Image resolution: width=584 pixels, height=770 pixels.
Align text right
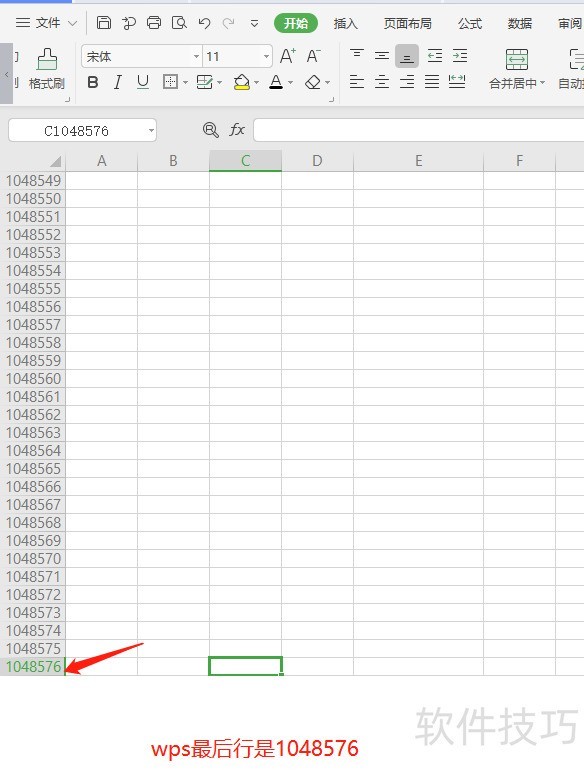(407, 82)
